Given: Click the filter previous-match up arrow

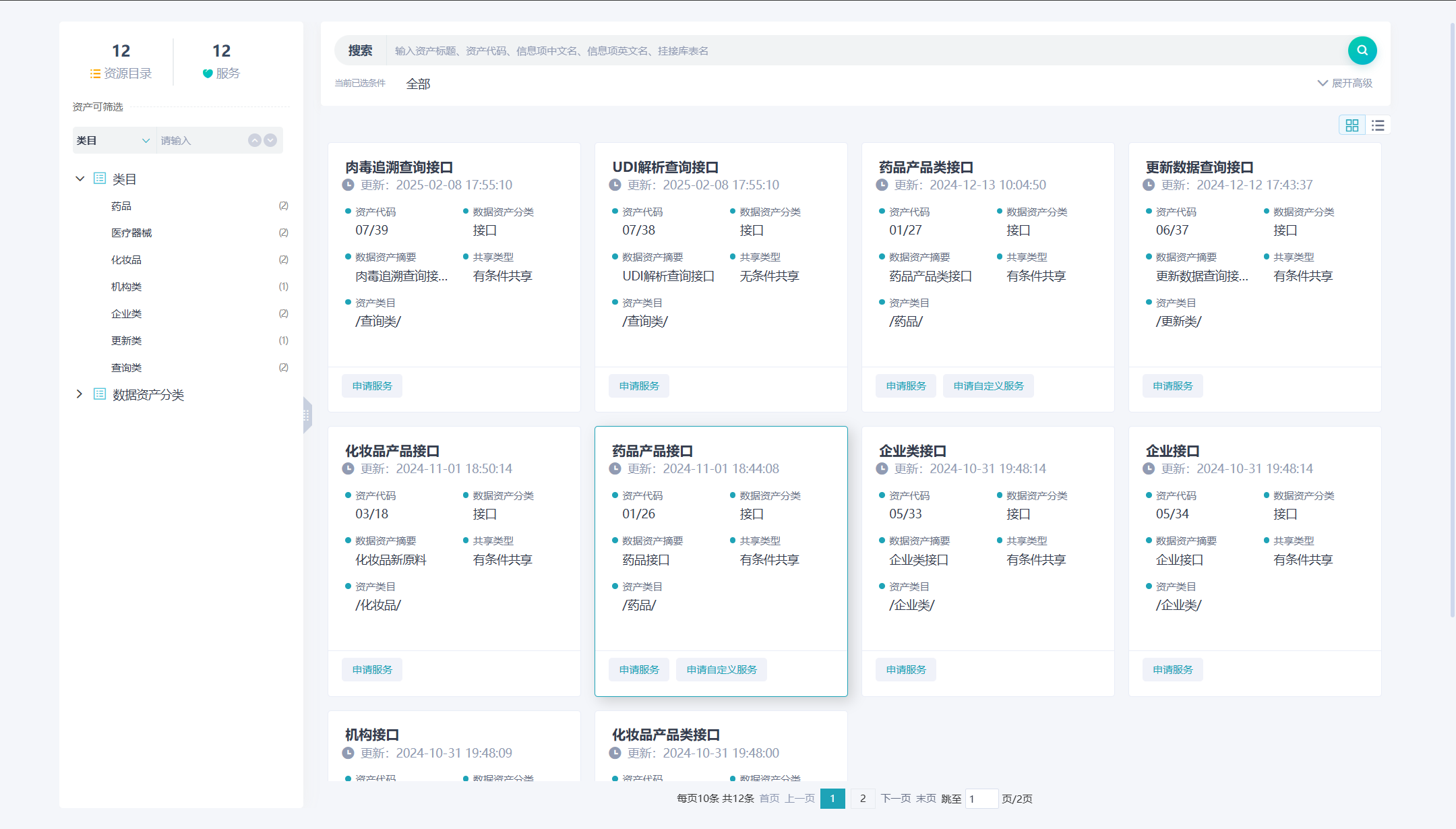Looking at the screenshot, I should pos(254,140).
